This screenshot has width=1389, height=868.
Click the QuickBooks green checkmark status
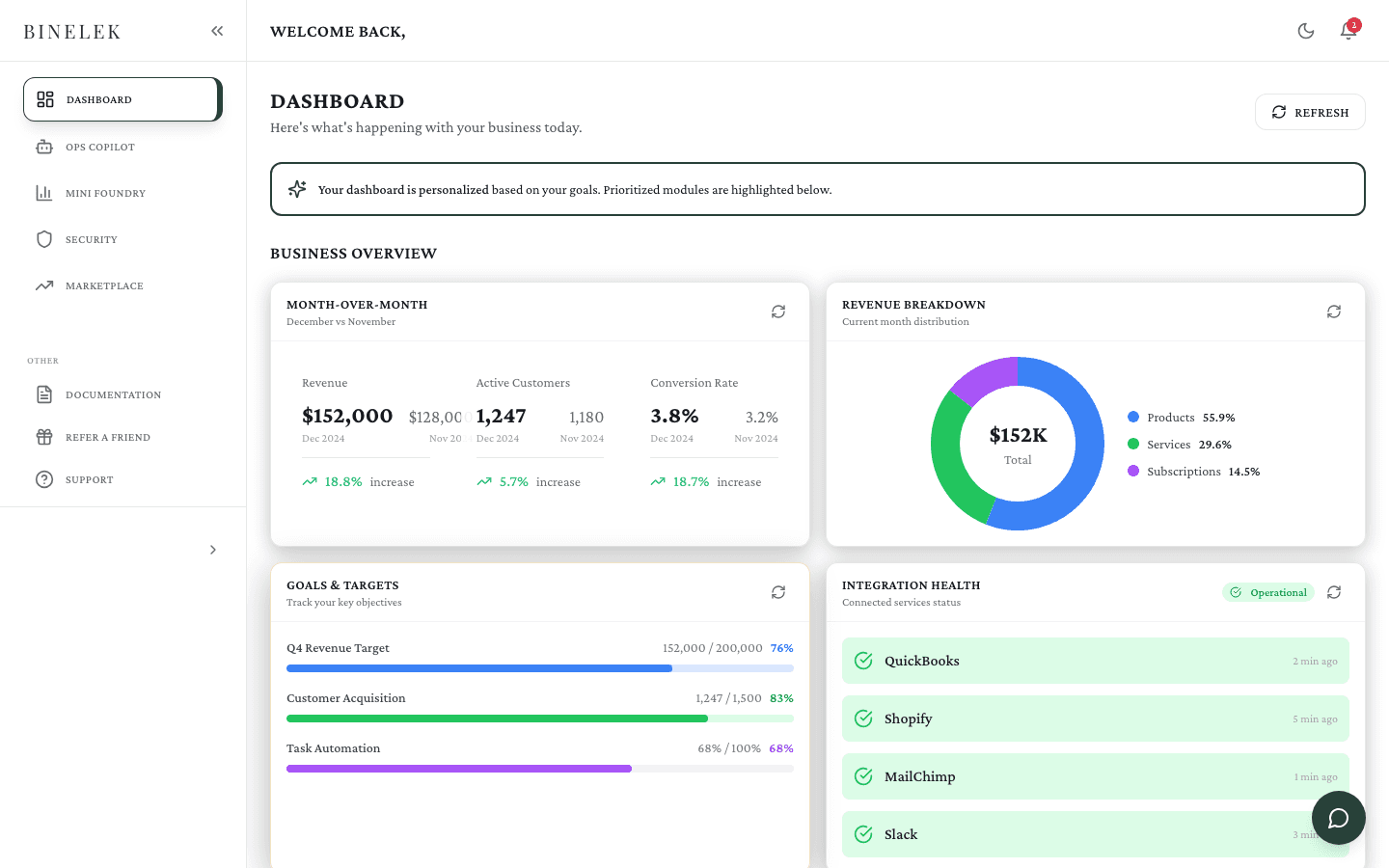pyautogui.click(x=863, y=661)
